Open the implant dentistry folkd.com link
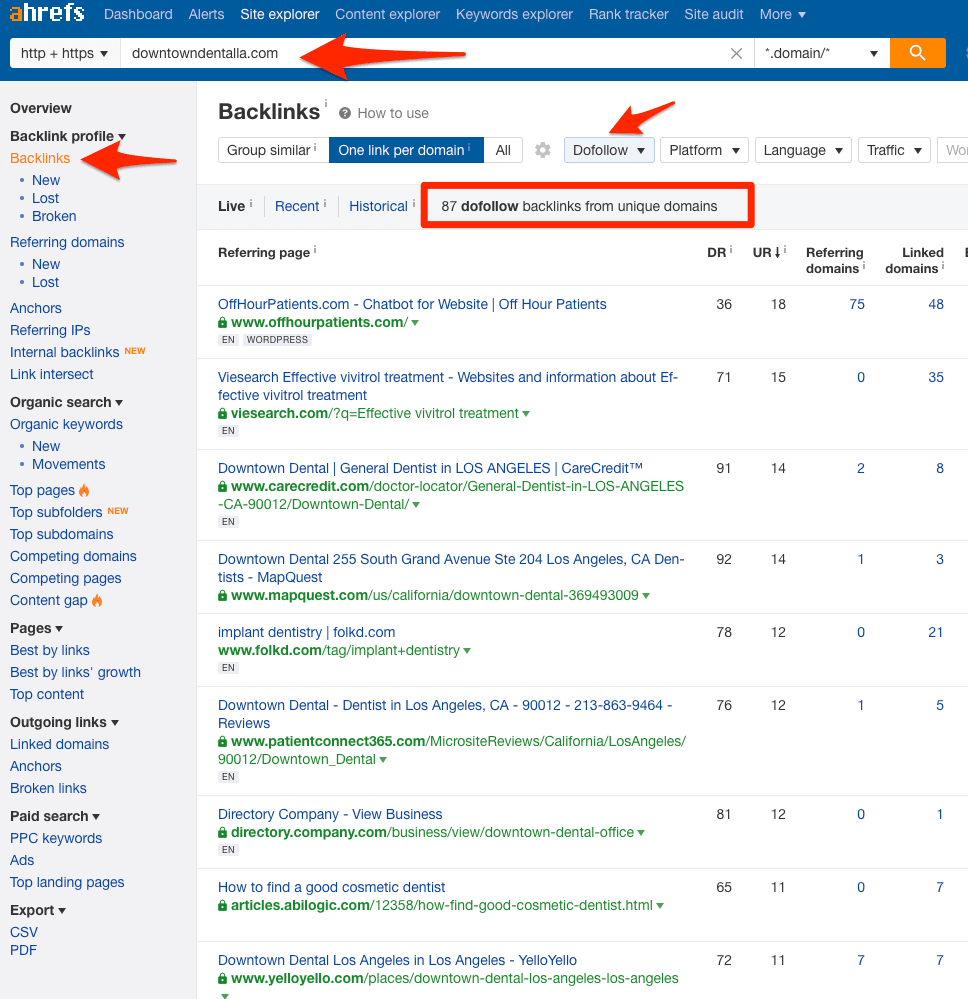The width and height of the screenshot is (968, 999). point(307,633)
